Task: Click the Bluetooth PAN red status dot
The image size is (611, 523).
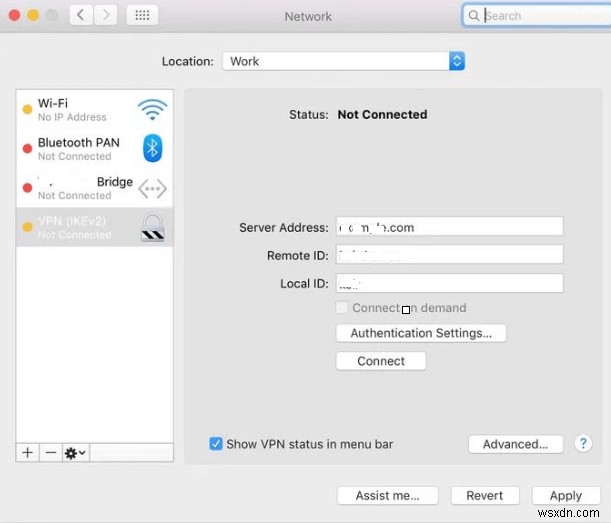Action: (x=27, y=148)
